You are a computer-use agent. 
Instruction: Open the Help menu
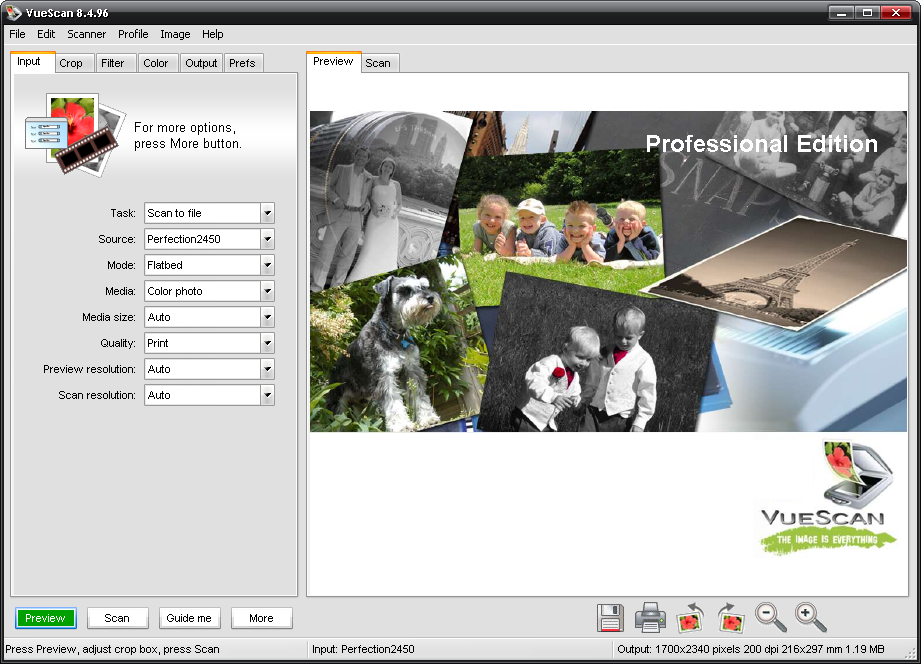point(213,34)
